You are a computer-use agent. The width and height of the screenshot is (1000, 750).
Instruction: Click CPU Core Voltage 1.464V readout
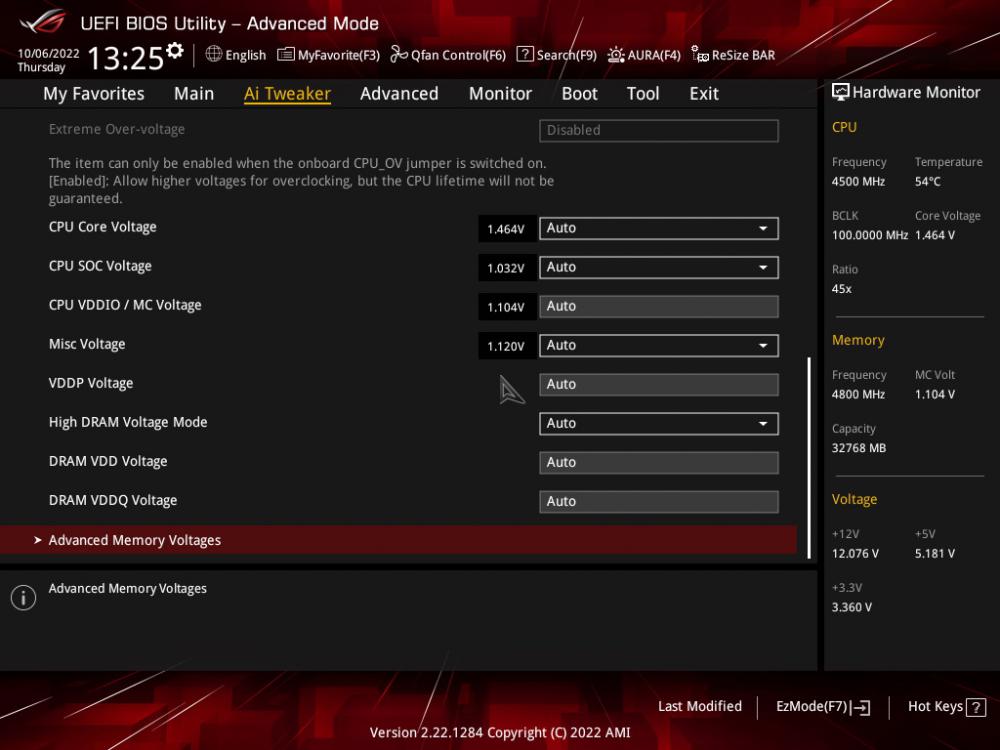(506, 229)
